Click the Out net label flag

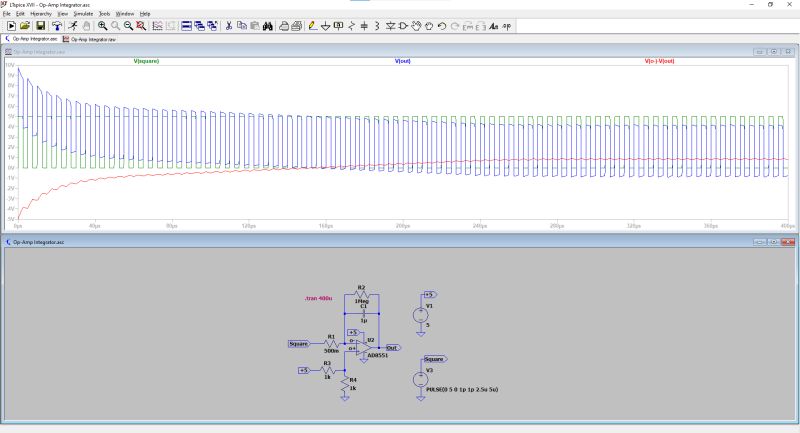[x=393, y=348]
